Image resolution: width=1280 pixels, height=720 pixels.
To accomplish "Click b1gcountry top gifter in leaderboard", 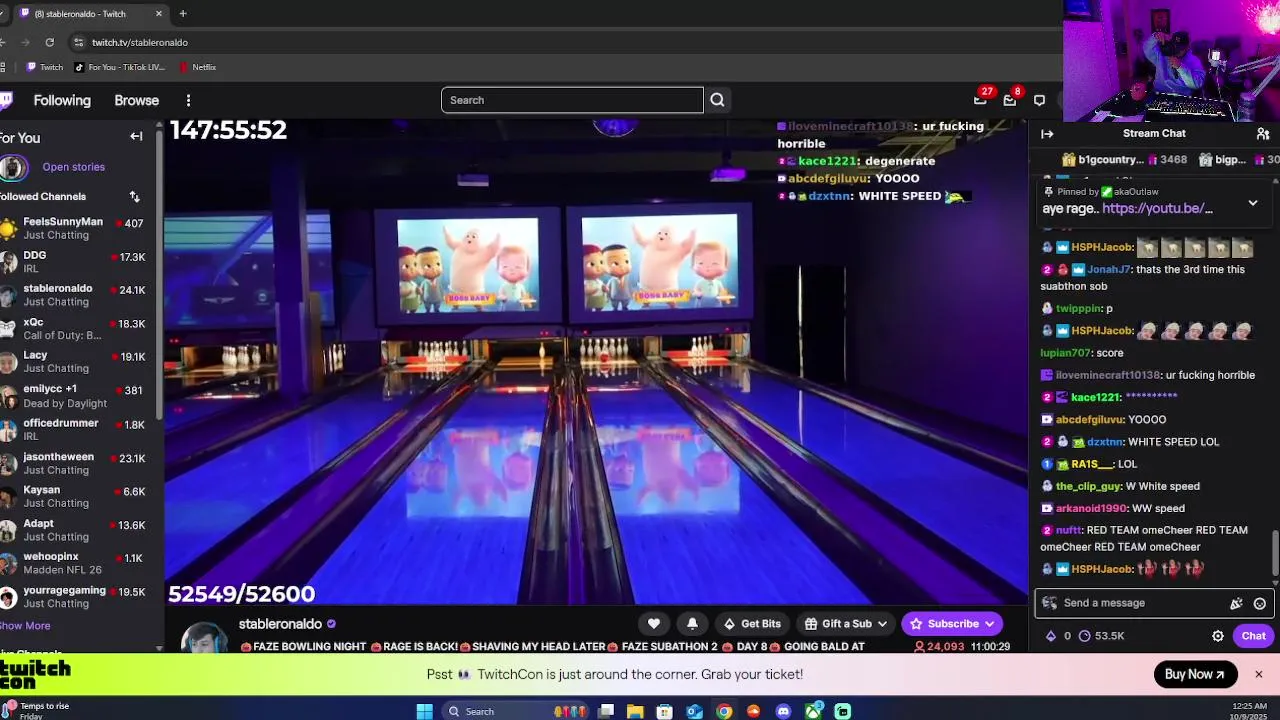I will click(x=1123, y=160).
